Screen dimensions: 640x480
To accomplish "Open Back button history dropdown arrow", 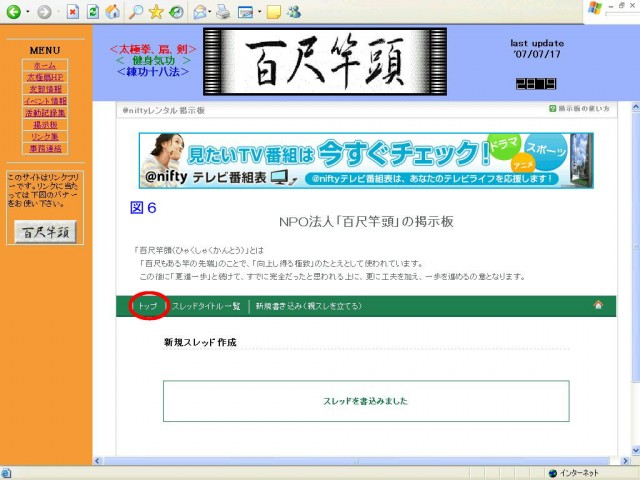I will point(28,12).
